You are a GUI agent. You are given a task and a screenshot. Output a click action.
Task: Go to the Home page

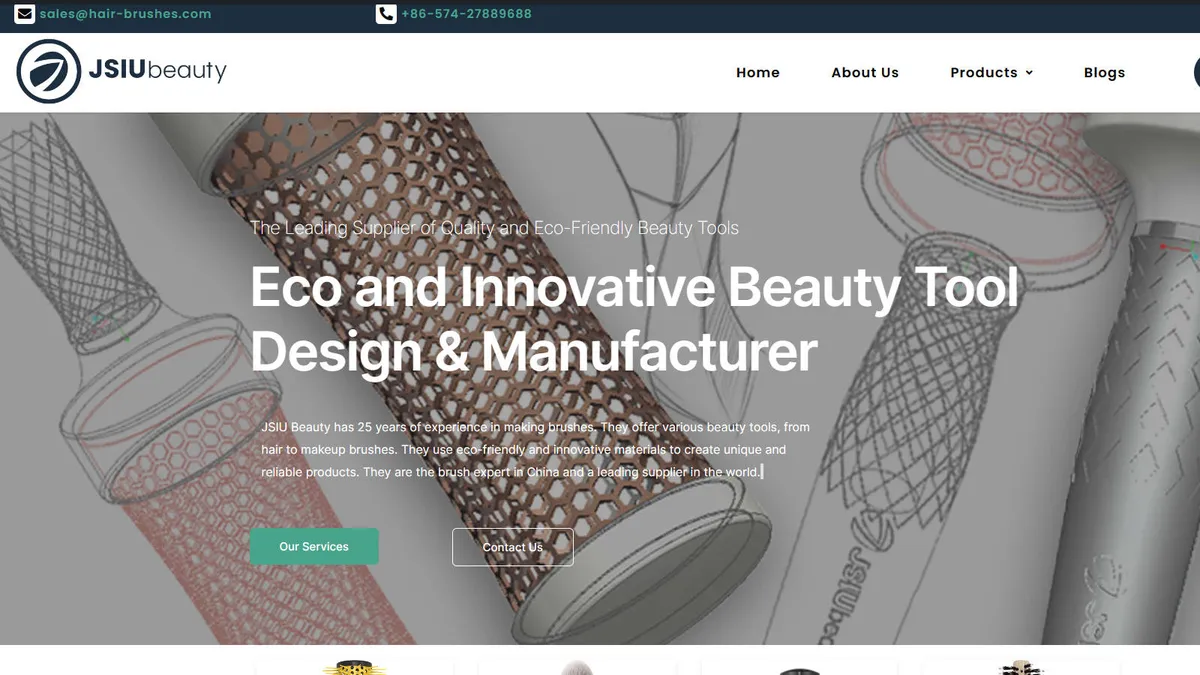pos(758,73)
